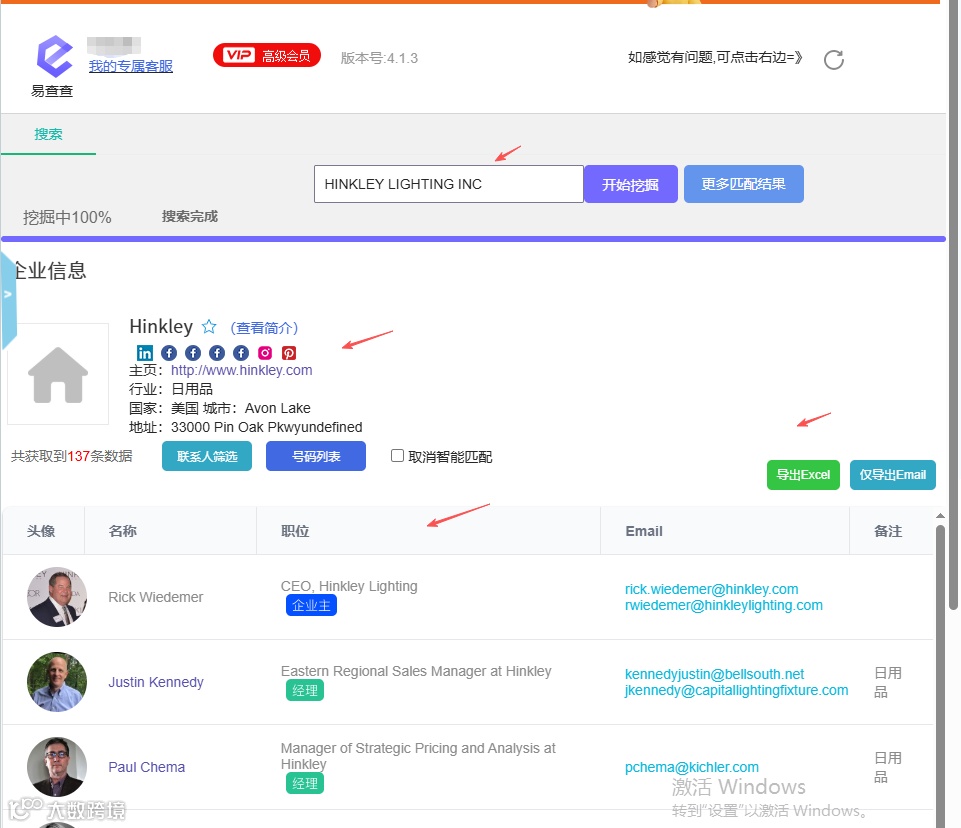Click email kennedyjustin@bellsouth.net
Image resolution: width=961 pixels, height=828 pixels.
point(715,674)
